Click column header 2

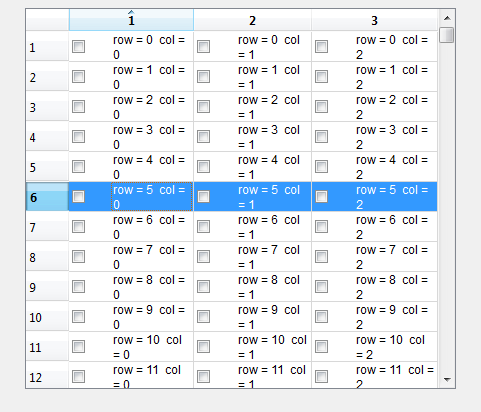(252, 20)
